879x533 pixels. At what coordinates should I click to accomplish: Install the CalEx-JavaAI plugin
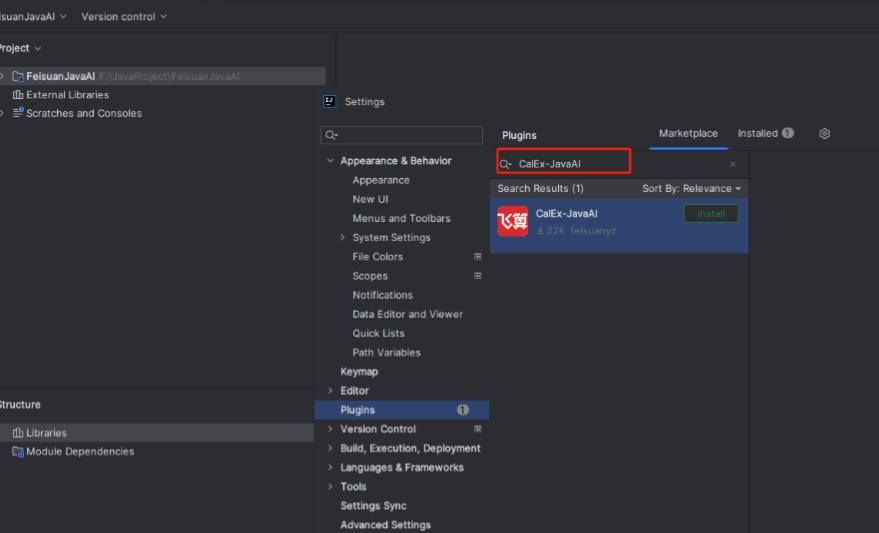point(711,214)
